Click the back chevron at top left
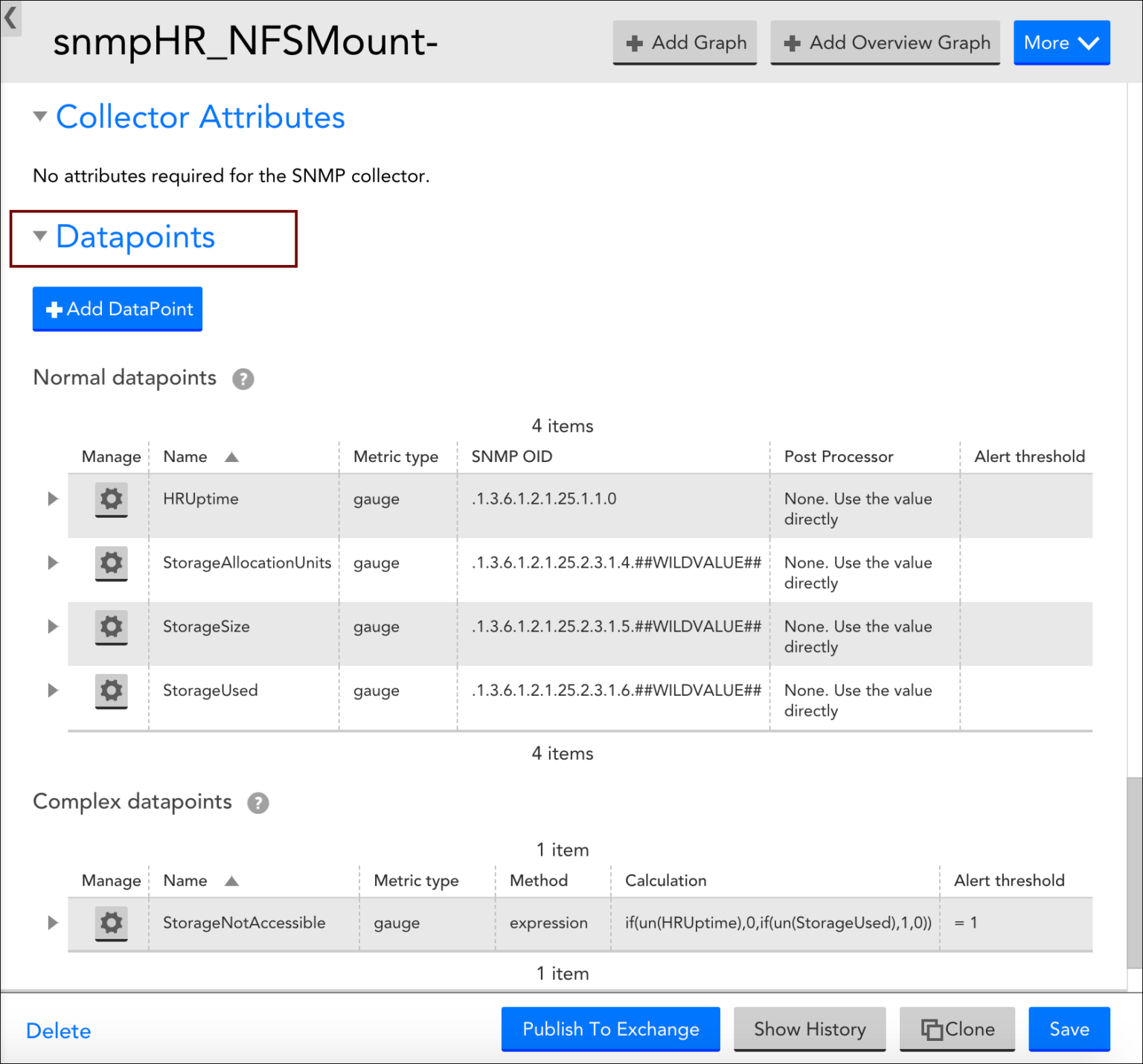The width and height of the screenshot is (1143, 1064). point(10,17)
